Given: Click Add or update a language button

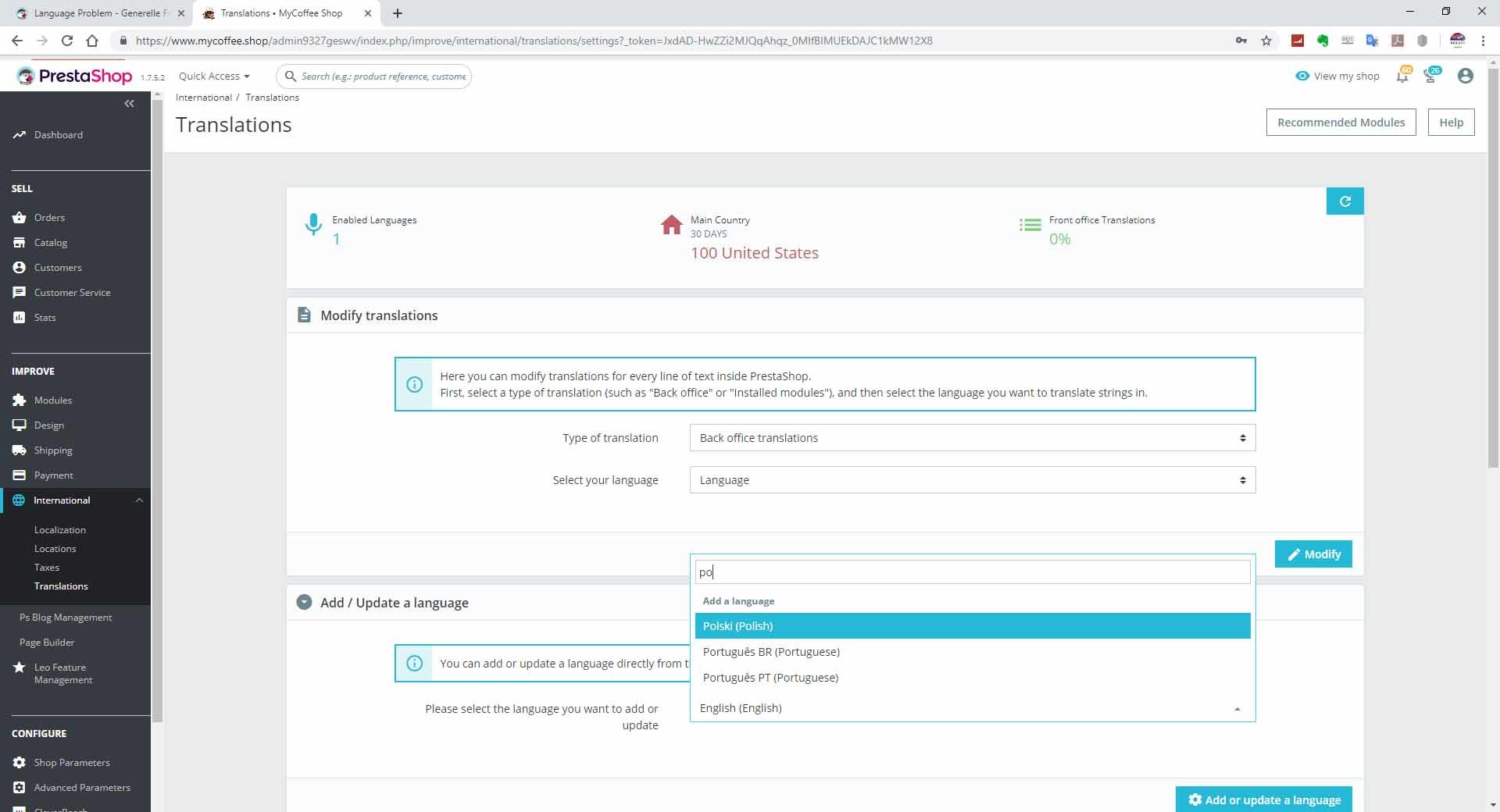Looking at the screenshot, I should coord(1264,800).
